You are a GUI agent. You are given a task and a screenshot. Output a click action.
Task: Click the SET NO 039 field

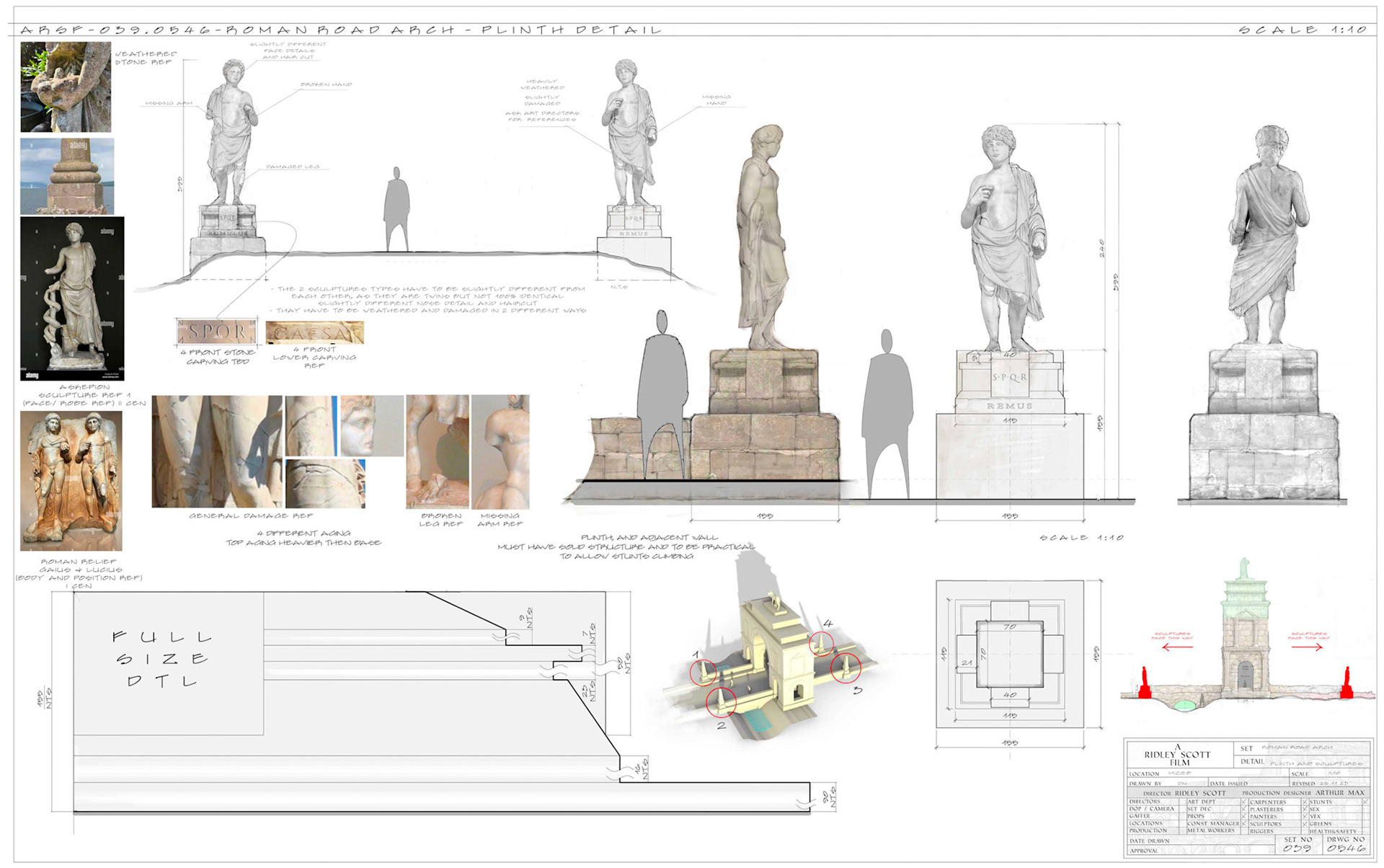(x=1297, y=843)
